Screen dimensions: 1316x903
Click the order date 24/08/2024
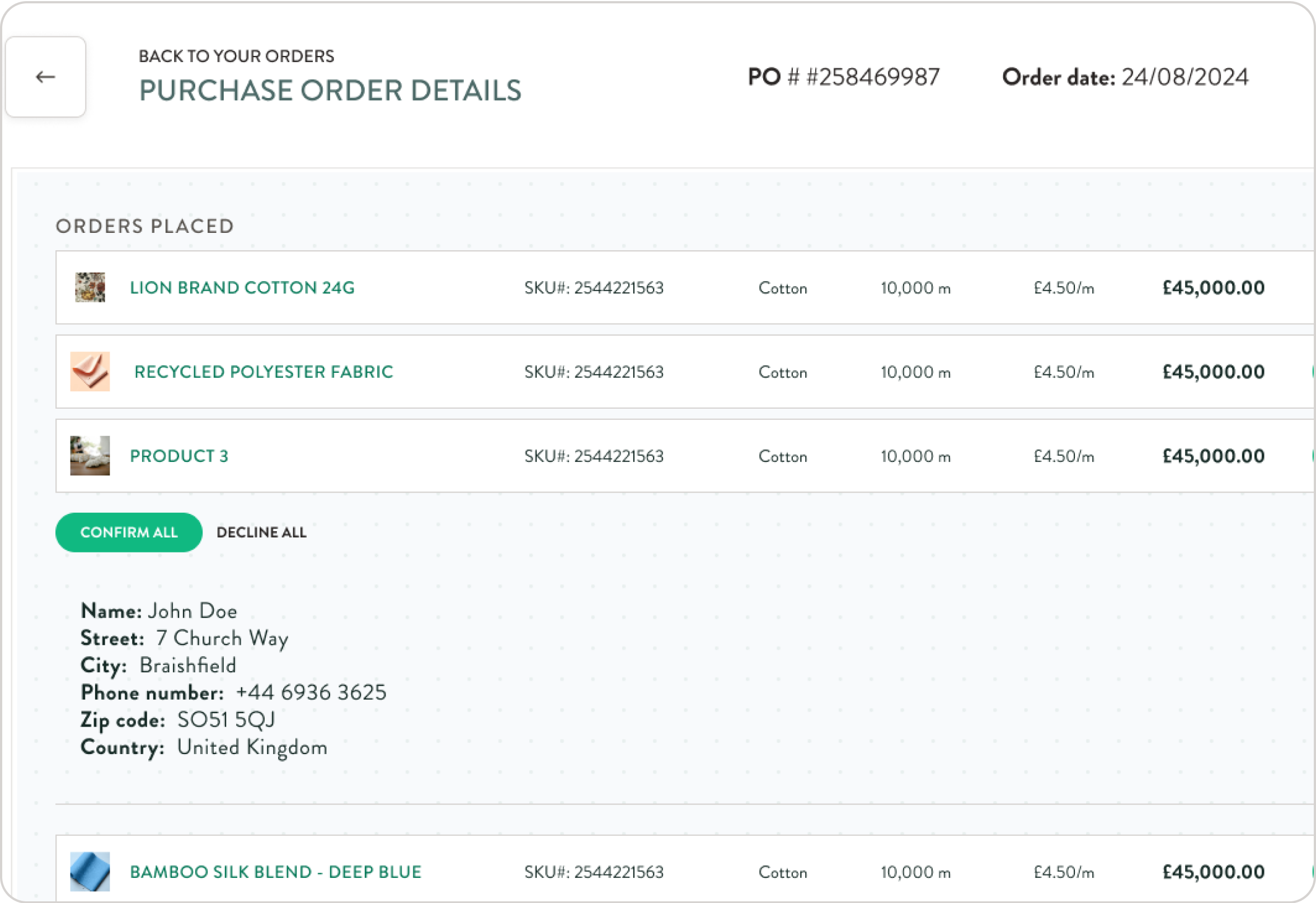pos(1185,77)
